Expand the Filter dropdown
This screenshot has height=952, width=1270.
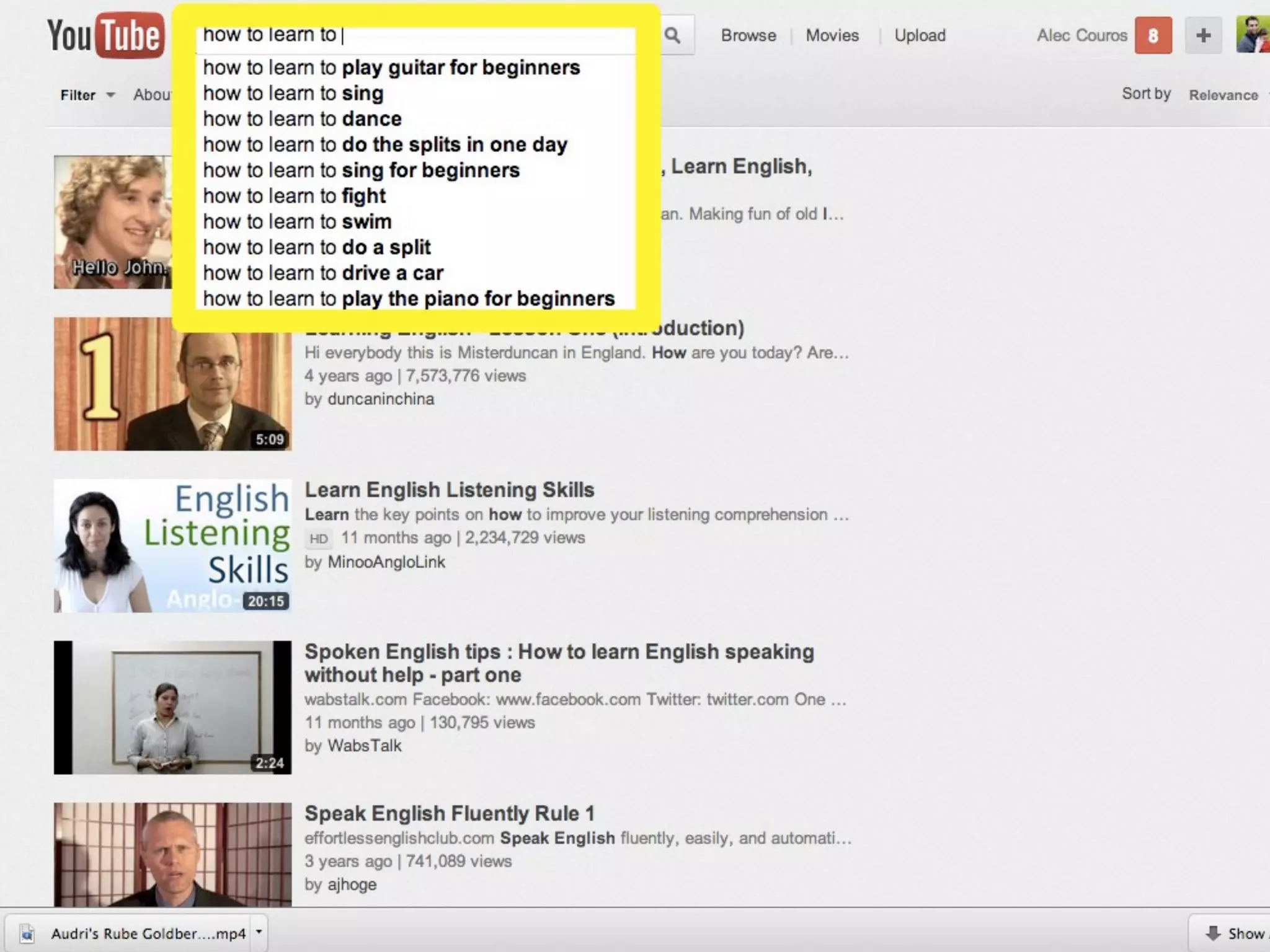pos(87,95)
